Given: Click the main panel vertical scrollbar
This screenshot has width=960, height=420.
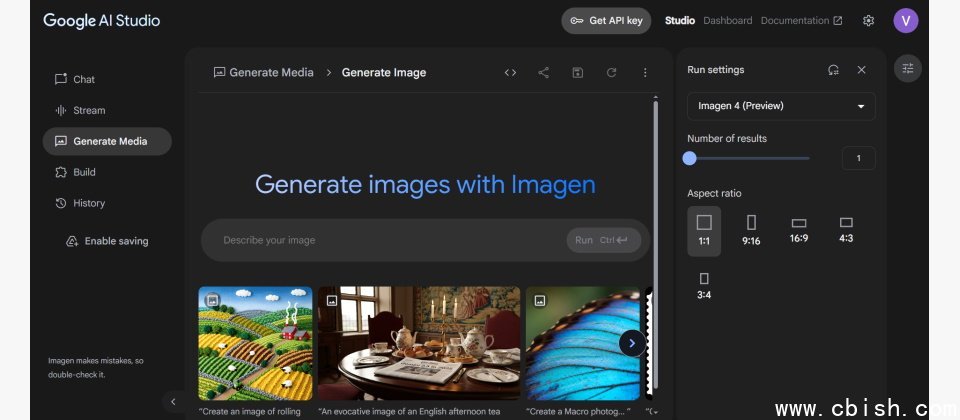Looking at the screenshot, I should point(656,245).
